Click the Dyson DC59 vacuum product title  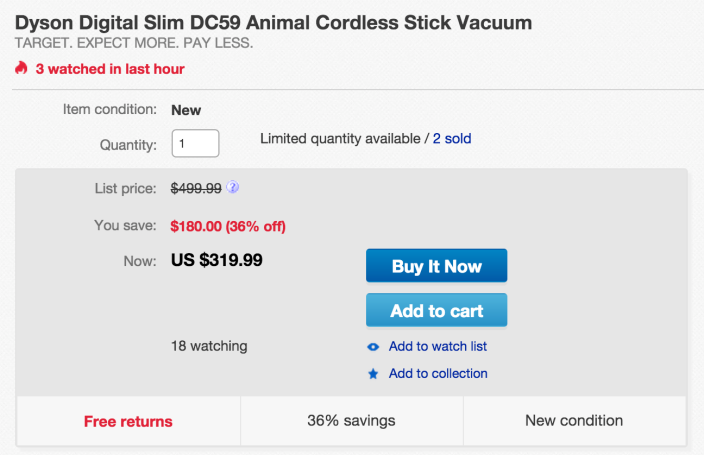pyautogui.click(x=273, y=22)
